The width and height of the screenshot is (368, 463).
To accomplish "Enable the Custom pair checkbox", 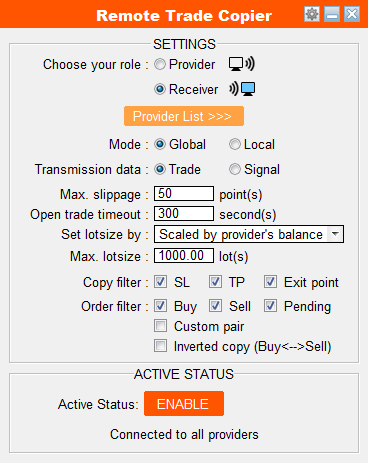I will click(x=160, y=326).
